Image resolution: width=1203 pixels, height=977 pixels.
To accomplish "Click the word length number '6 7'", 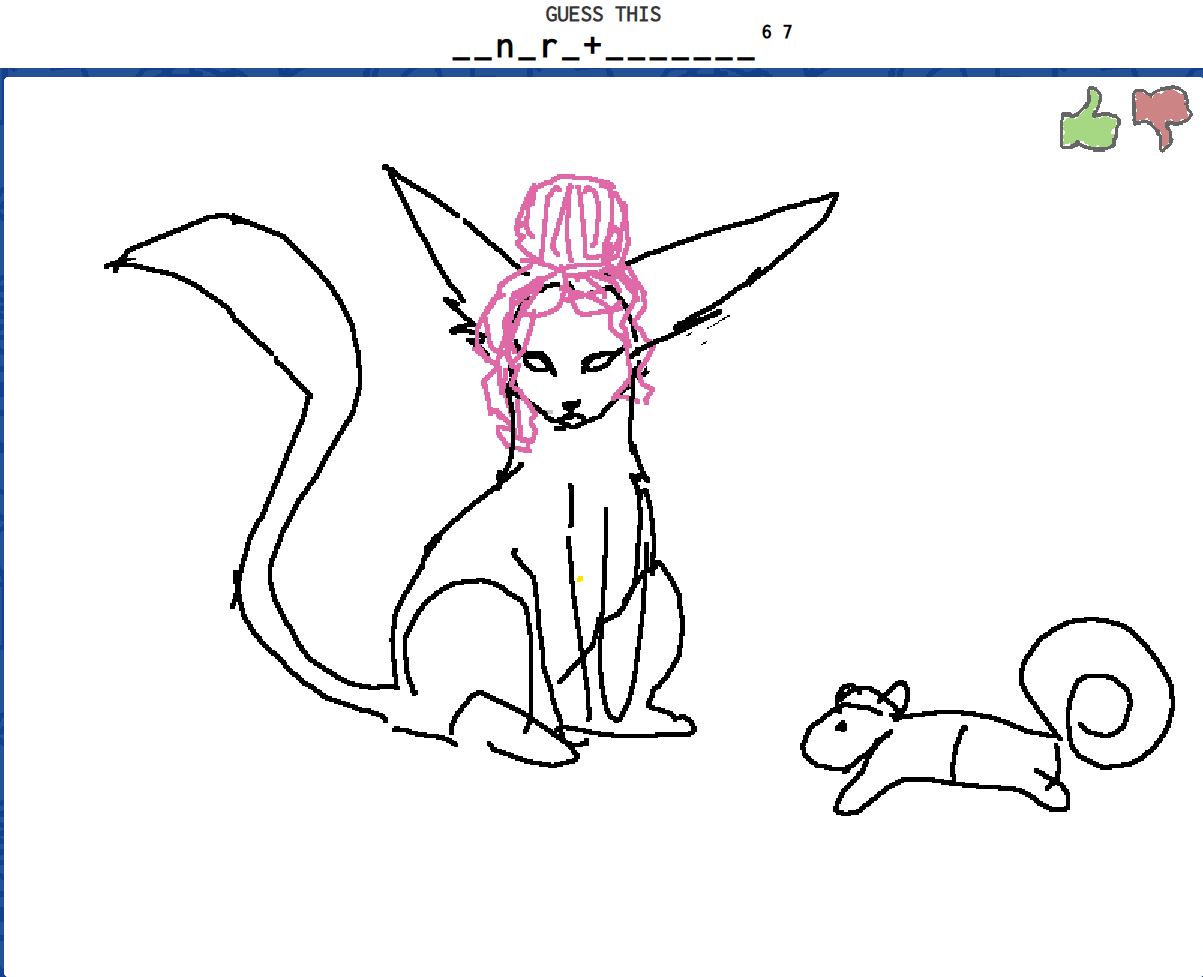I will [x=776, y=32].
